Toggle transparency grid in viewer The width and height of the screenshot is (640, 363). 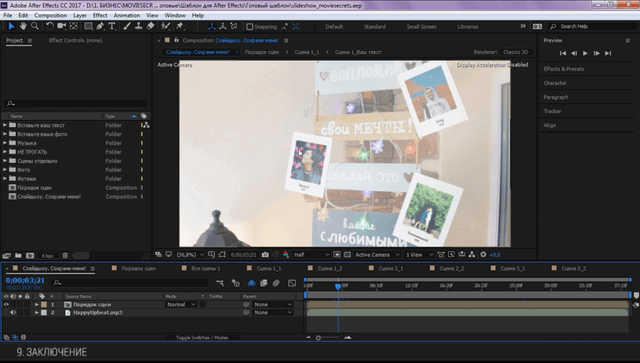click(347, 254)
